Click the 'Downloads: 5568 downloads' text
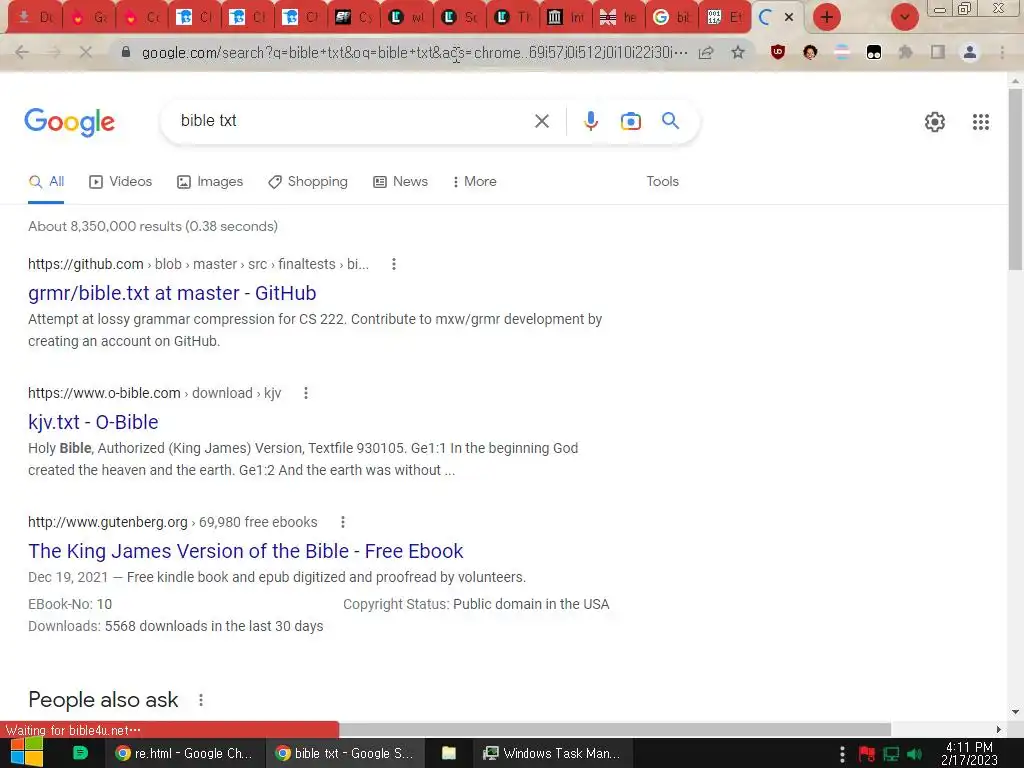Viewport: 1024px width, 768px height. [x=176, y=626]
